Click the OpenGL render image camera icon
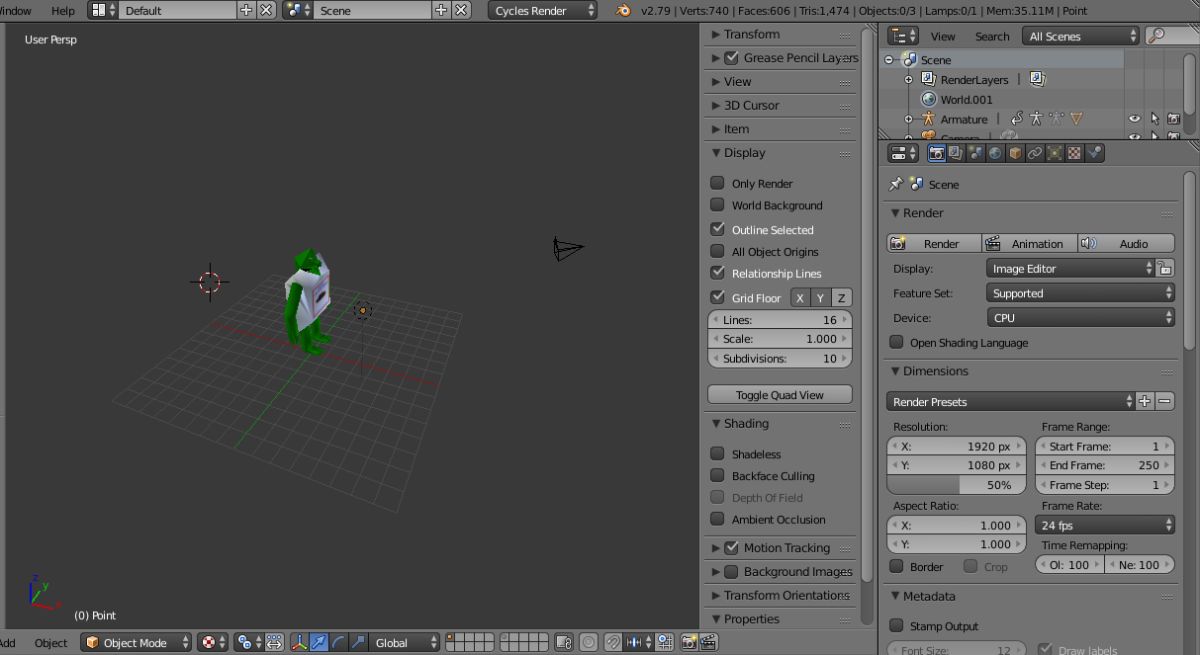 click(689, 642)
